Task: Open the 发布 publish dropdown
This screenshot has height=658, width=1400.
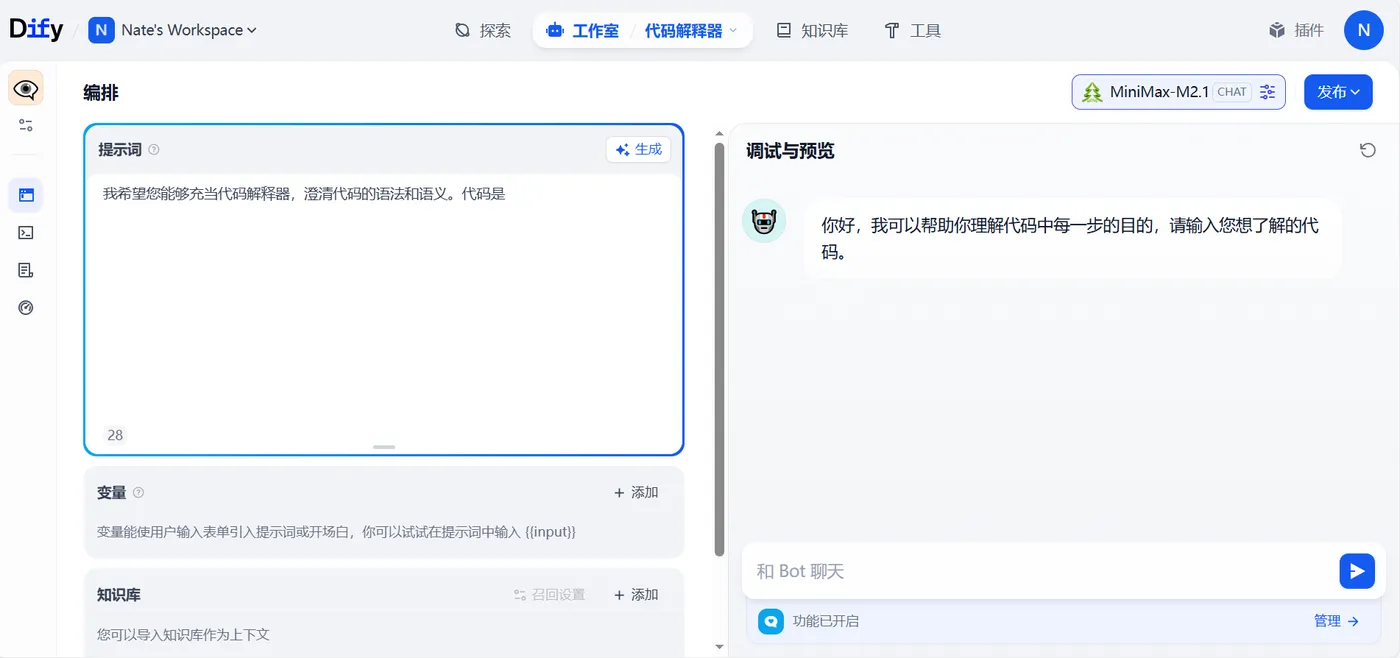Action: [1338, 92]
